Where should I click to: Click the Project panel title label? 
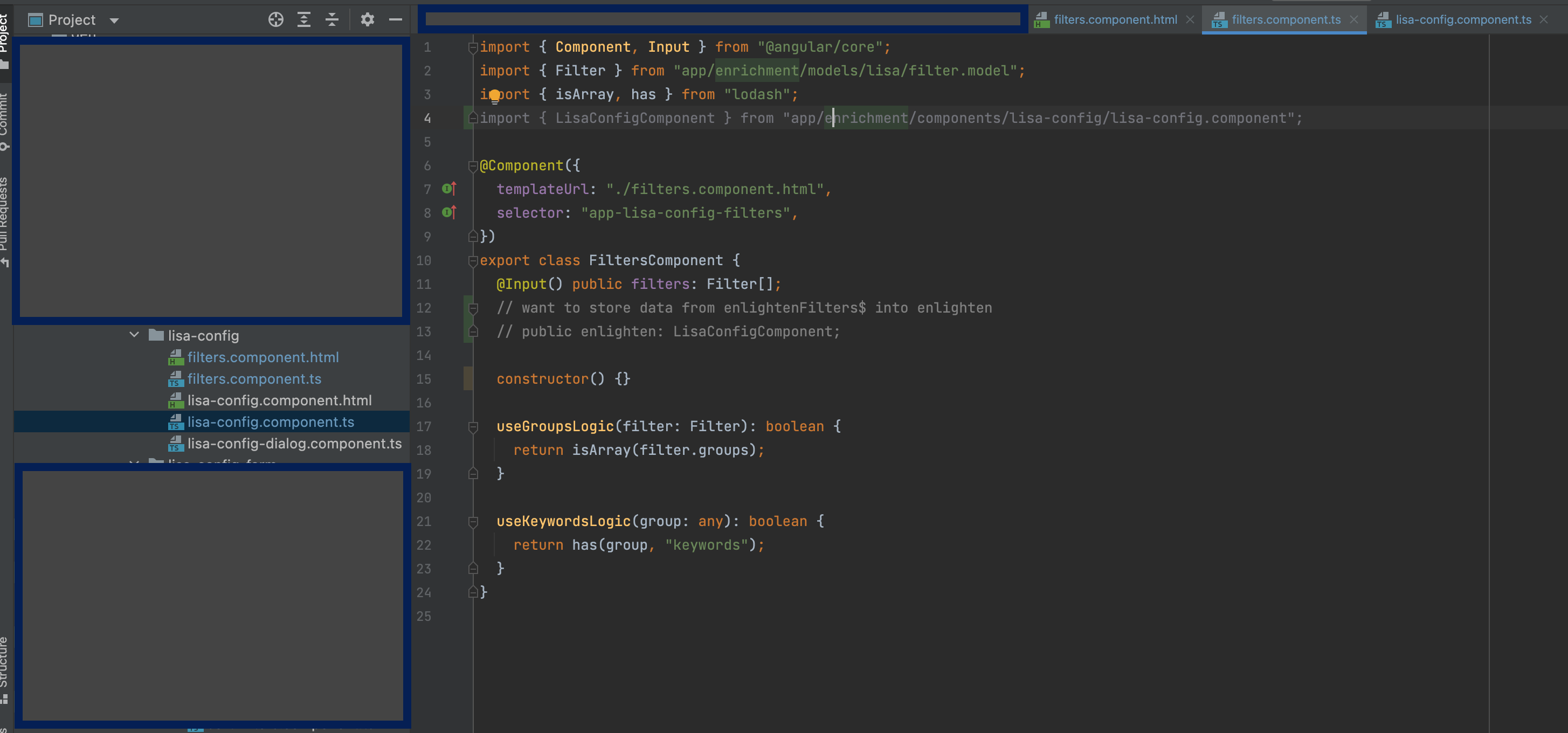(x=72, y=20)
